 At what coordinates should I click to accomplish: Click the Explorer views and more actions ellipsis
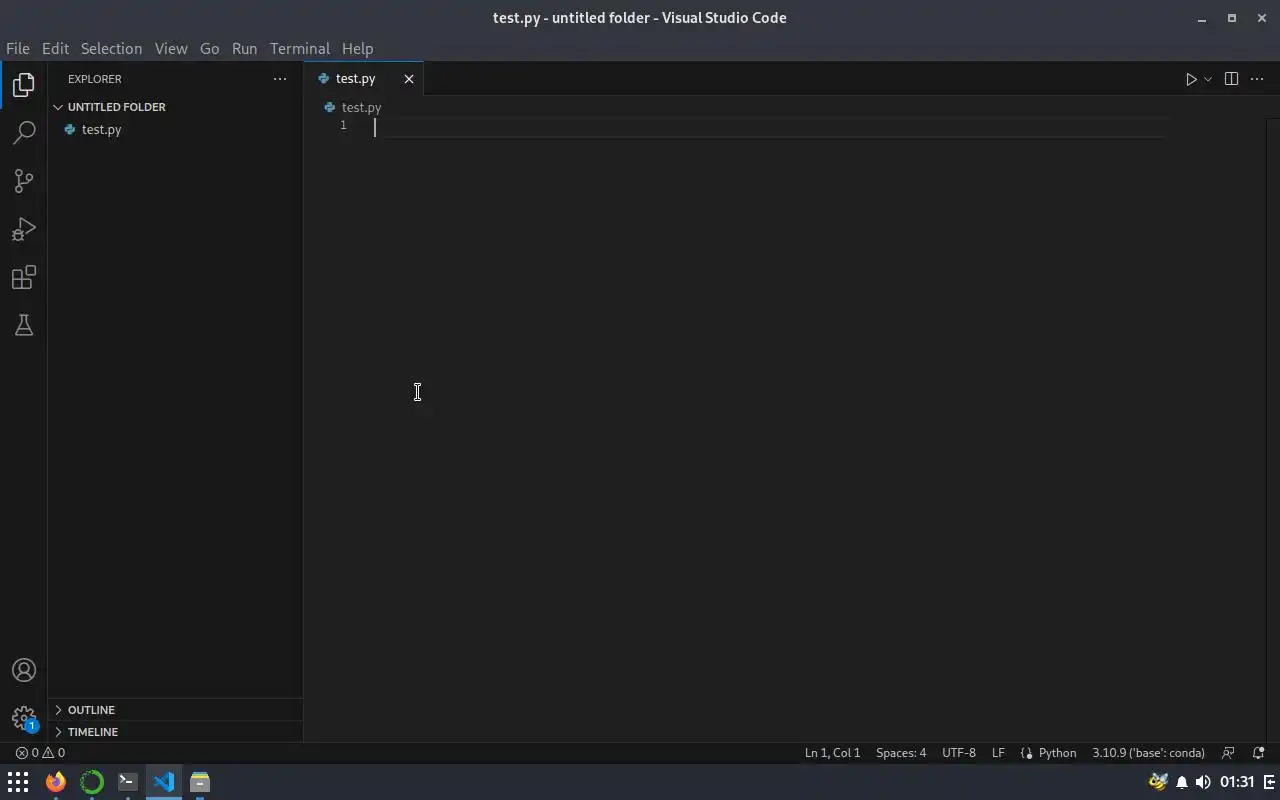[280, 79]
